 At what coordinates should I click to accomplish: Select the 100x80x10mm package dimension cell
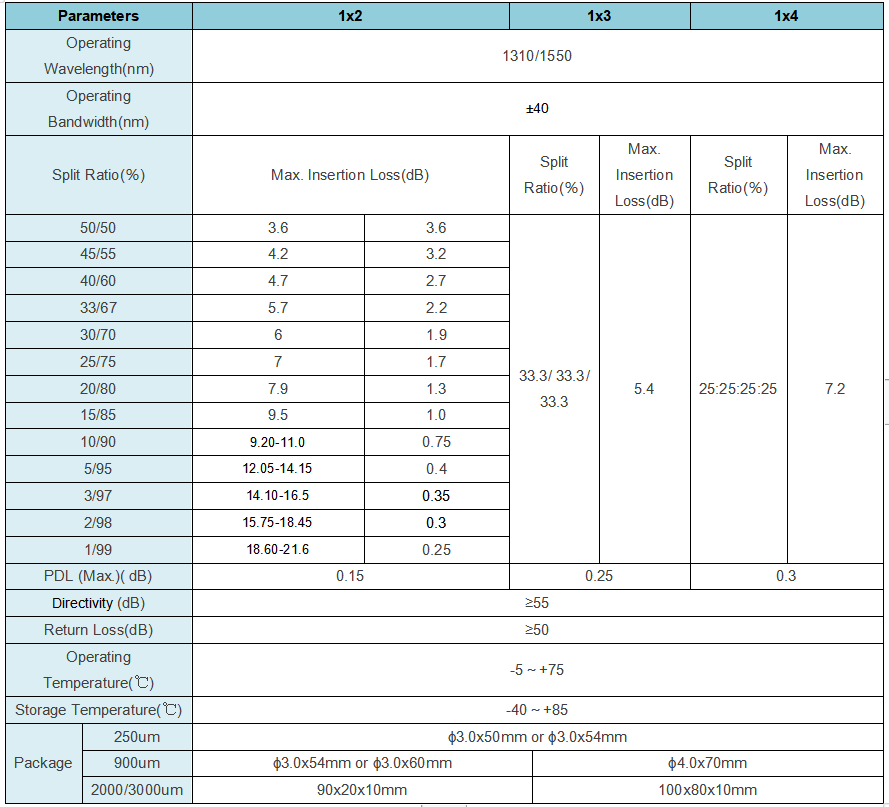(x=707, y=790)
